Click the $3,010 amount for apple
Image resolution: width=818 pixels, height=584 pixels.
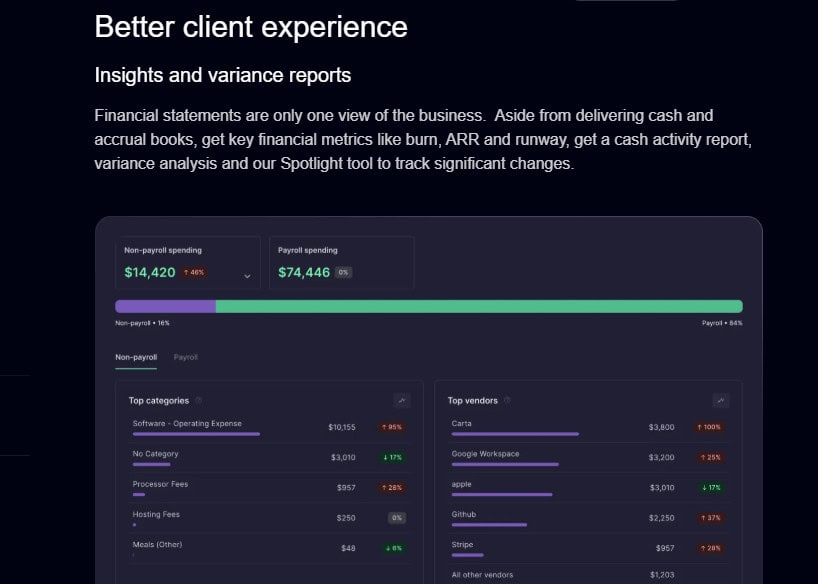[x=662, y=487]
